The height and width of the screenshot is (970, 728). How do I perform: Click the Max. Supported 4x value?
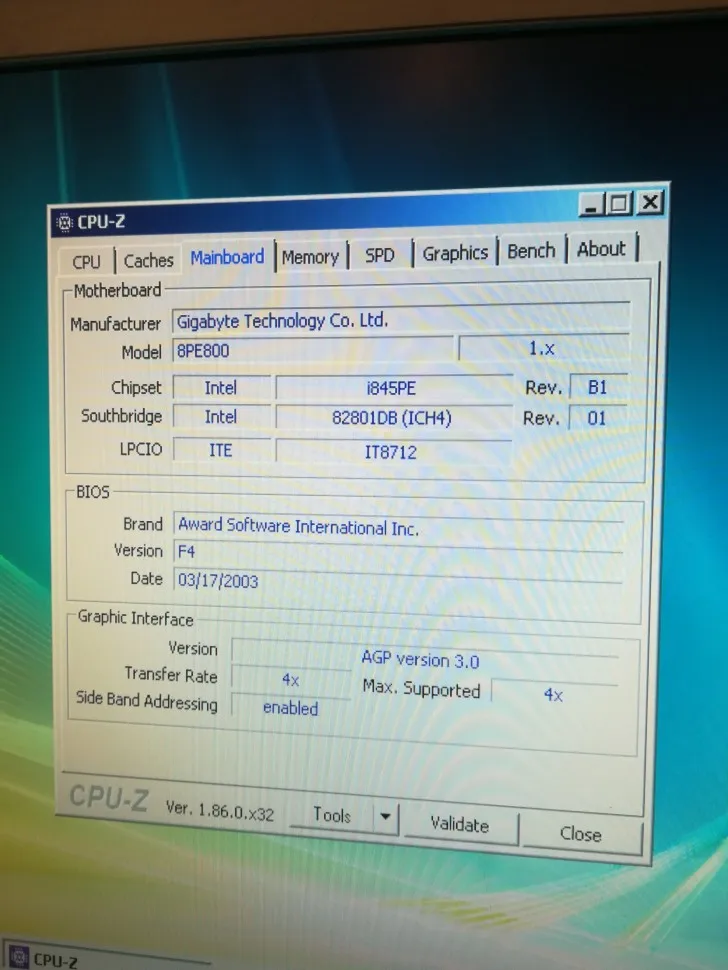point(554,694)
